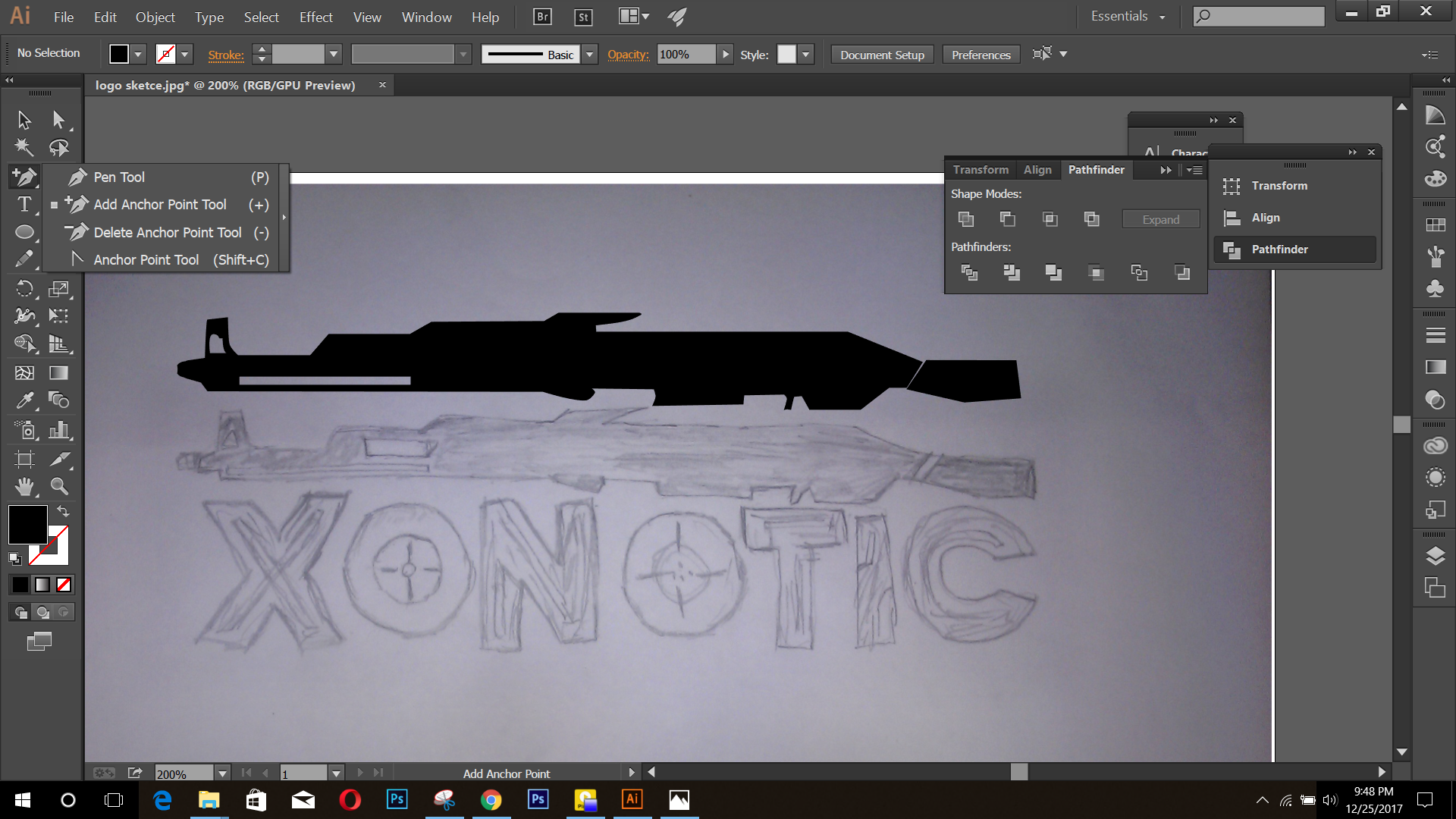
Task: Open the Swatches panel icon
Action: 1435,224
